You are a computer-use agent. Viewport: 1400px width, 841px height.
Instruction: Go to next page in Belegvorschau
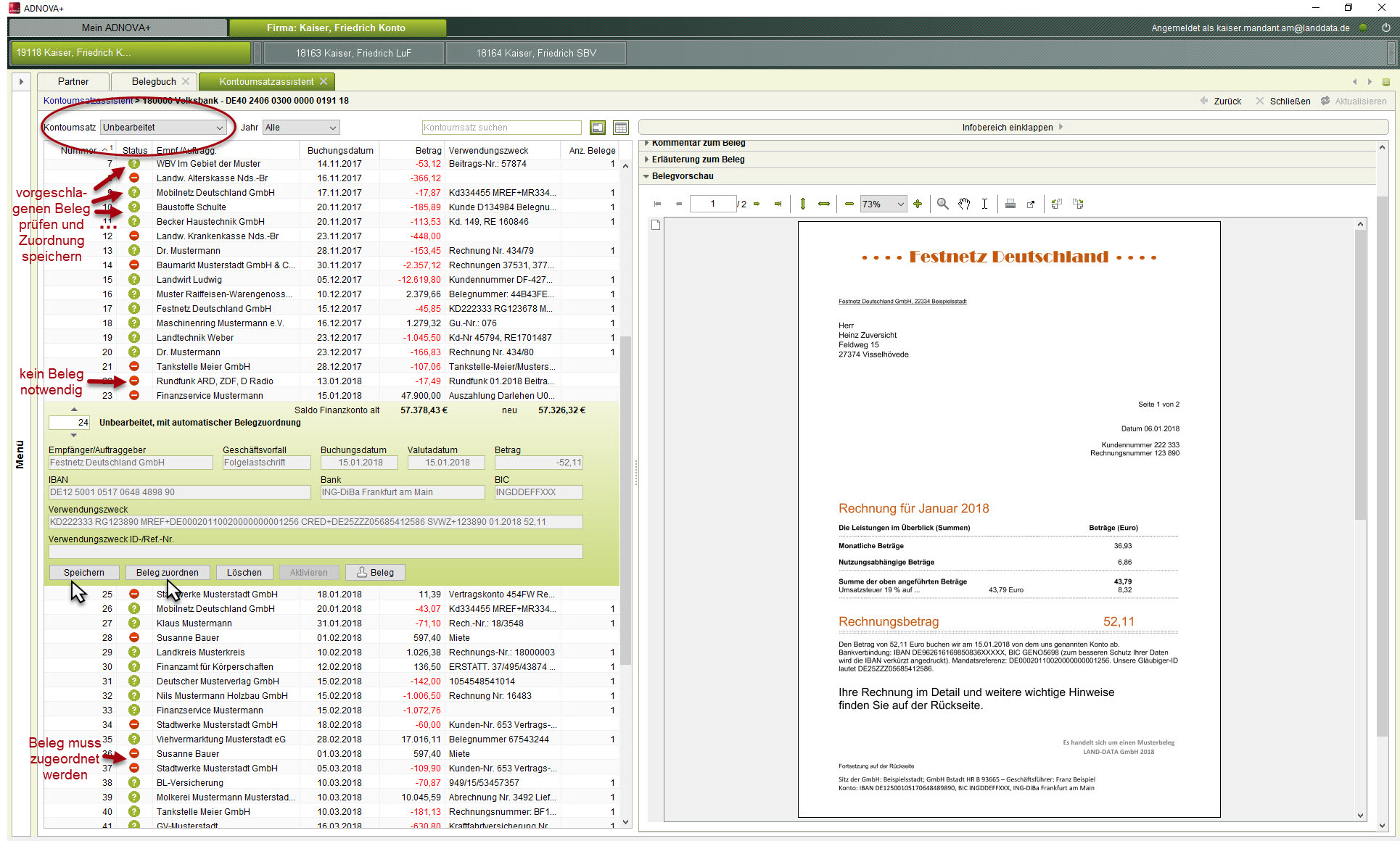point(757,204)
